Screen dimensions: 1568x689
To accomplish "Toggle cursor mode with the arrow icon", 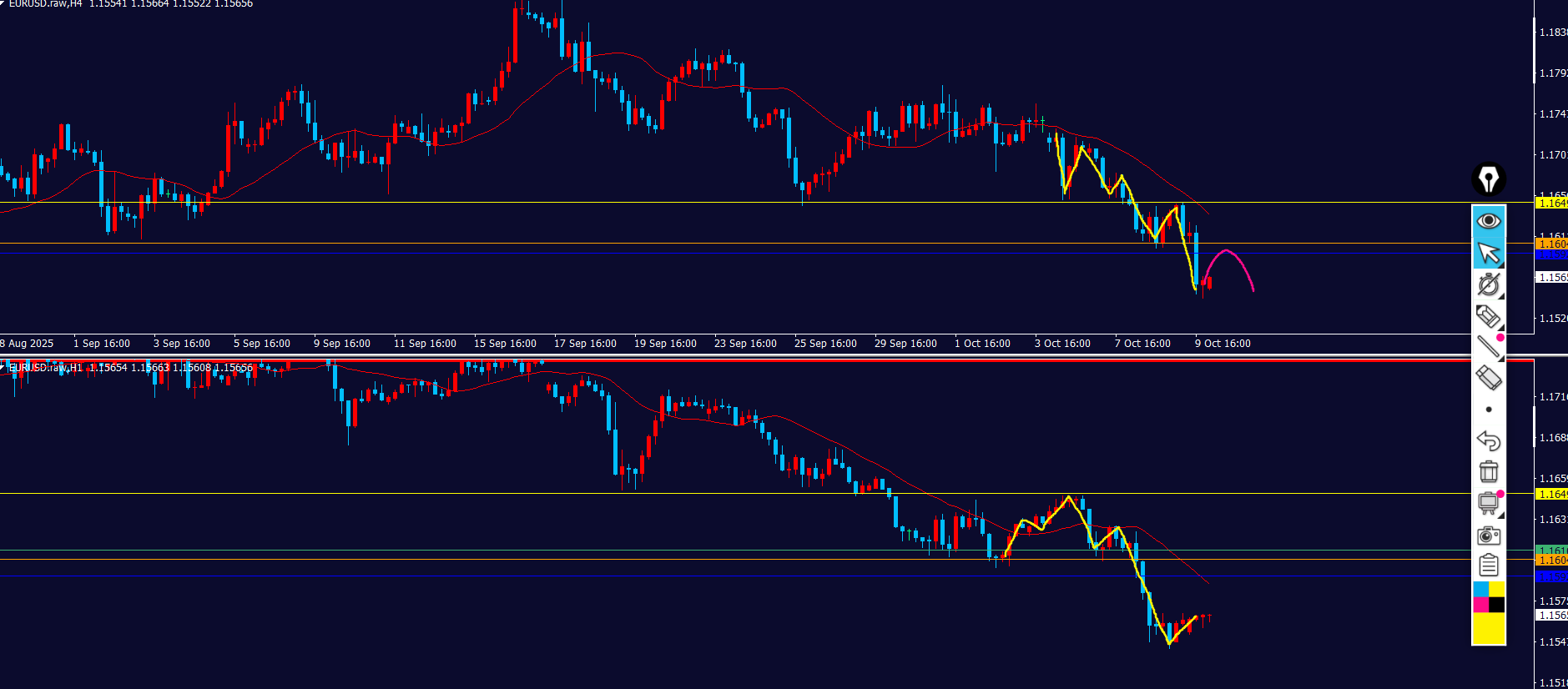I will (1488, 253).
